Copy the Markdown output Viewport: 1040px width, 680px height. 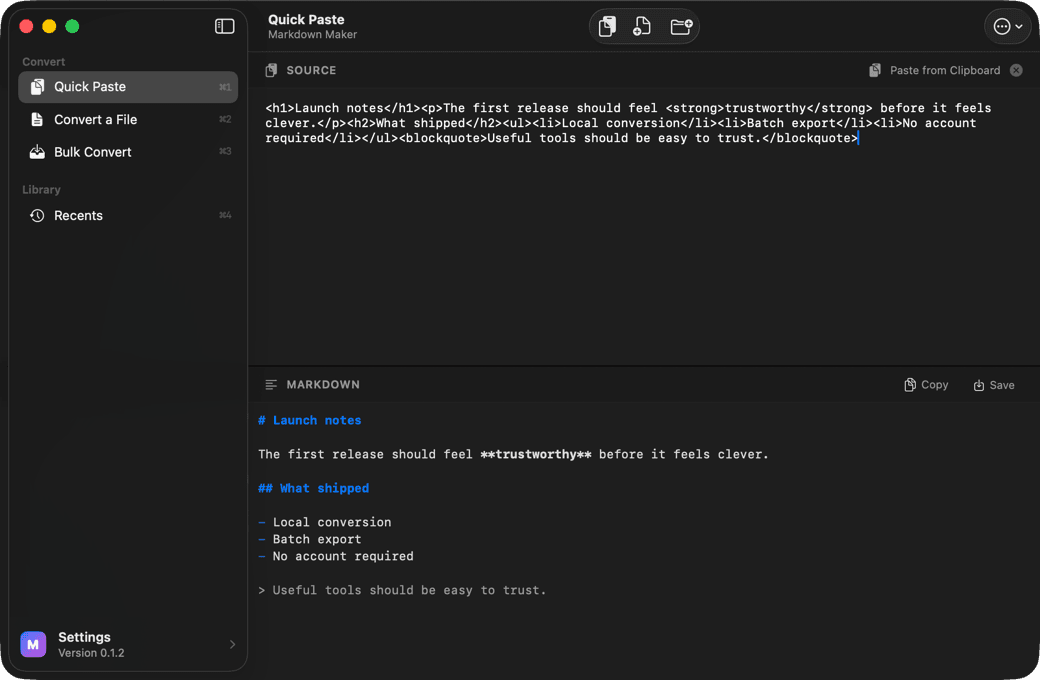[926, 385]
